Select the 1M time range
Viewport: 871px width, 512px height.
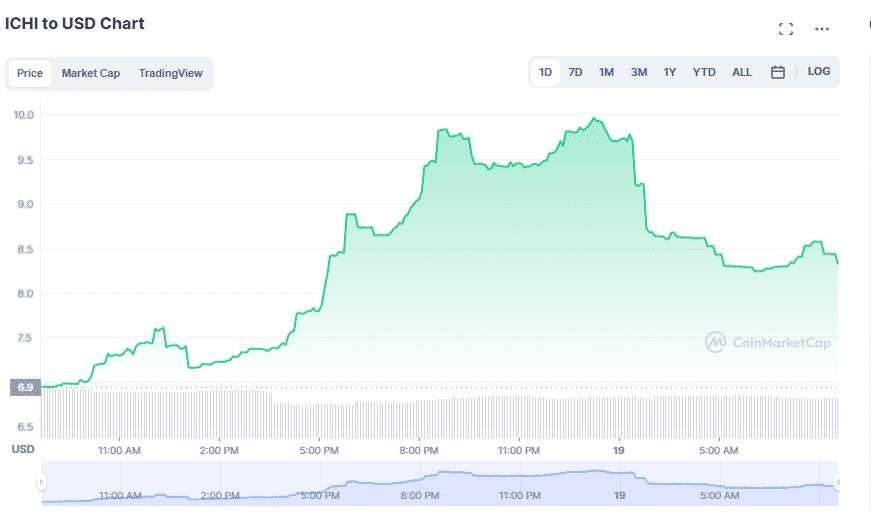[x=606, y=72]
